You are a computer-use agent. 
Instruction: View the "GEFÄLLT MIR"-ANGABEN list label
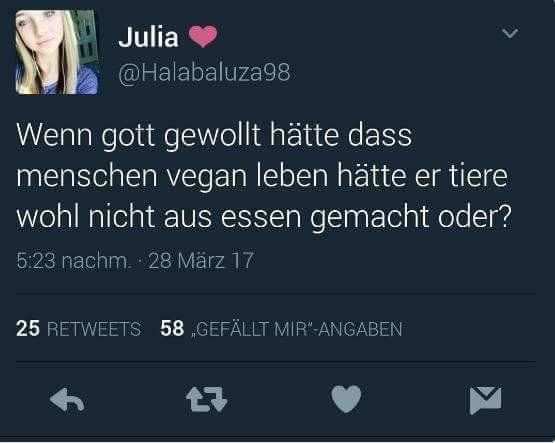tap(297, 329)
